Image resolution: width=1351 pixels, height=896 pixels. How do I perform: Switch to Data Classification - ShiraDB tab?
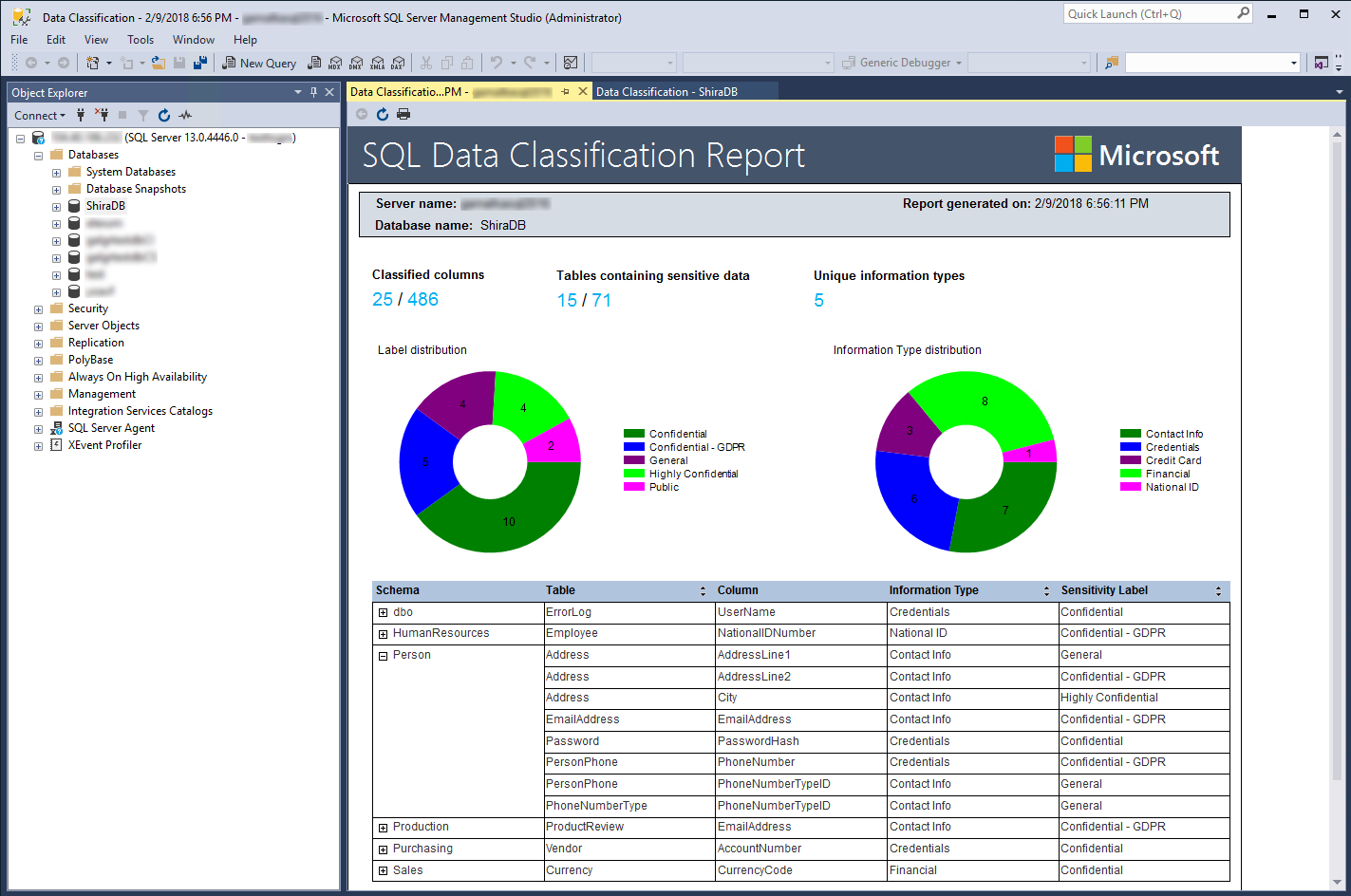[x=666, y=92]
